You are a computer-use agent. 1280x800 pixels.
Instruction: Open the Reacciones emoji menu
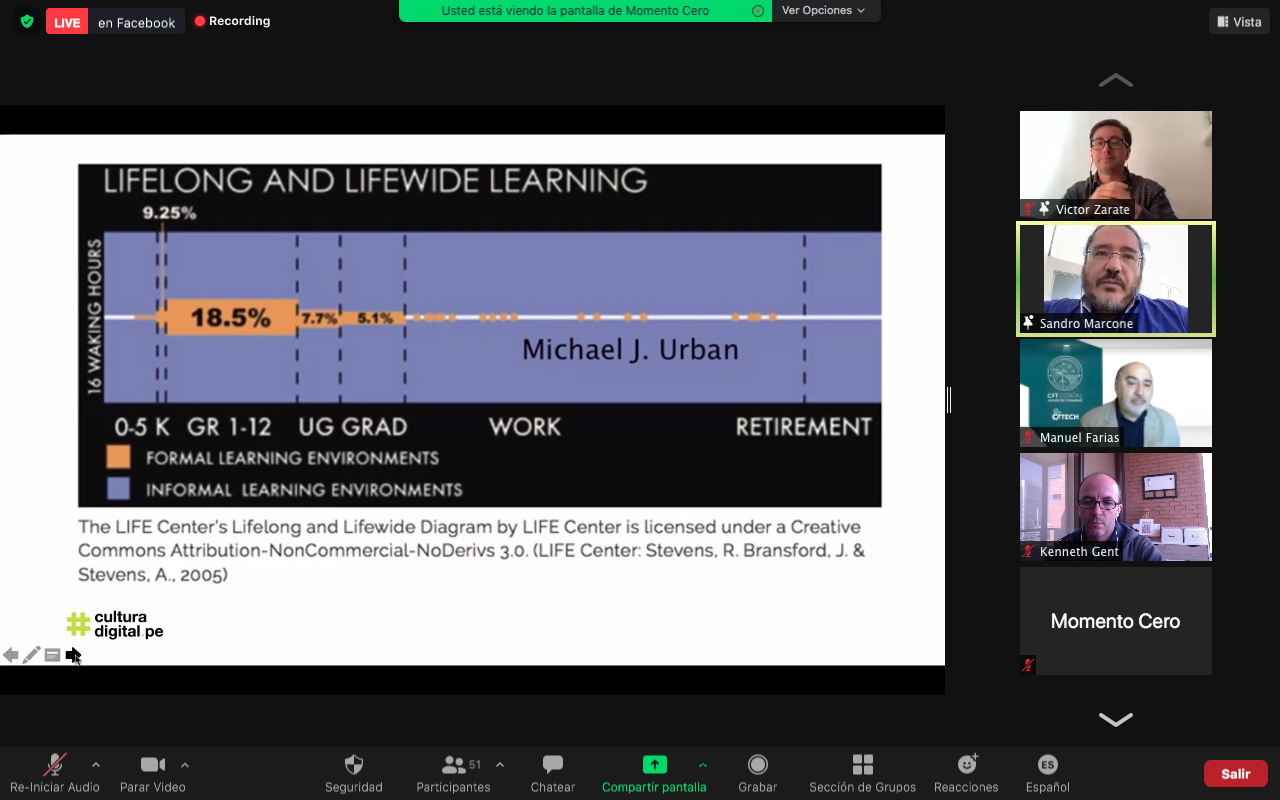pyautogui.click(x=966, y=765)
